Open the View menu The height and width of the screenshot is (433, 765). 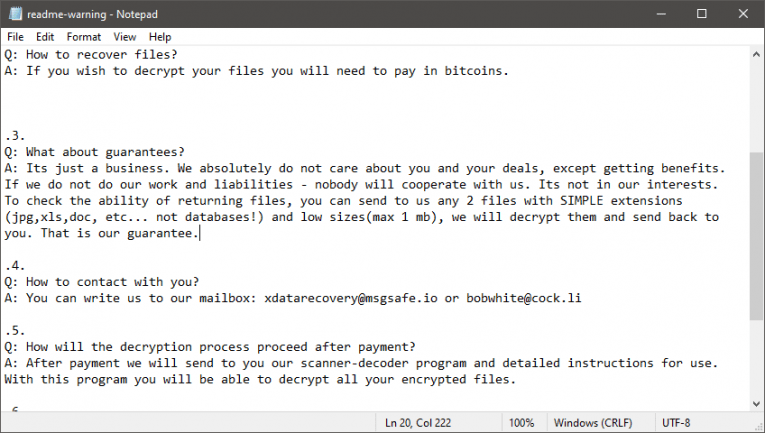125,37
